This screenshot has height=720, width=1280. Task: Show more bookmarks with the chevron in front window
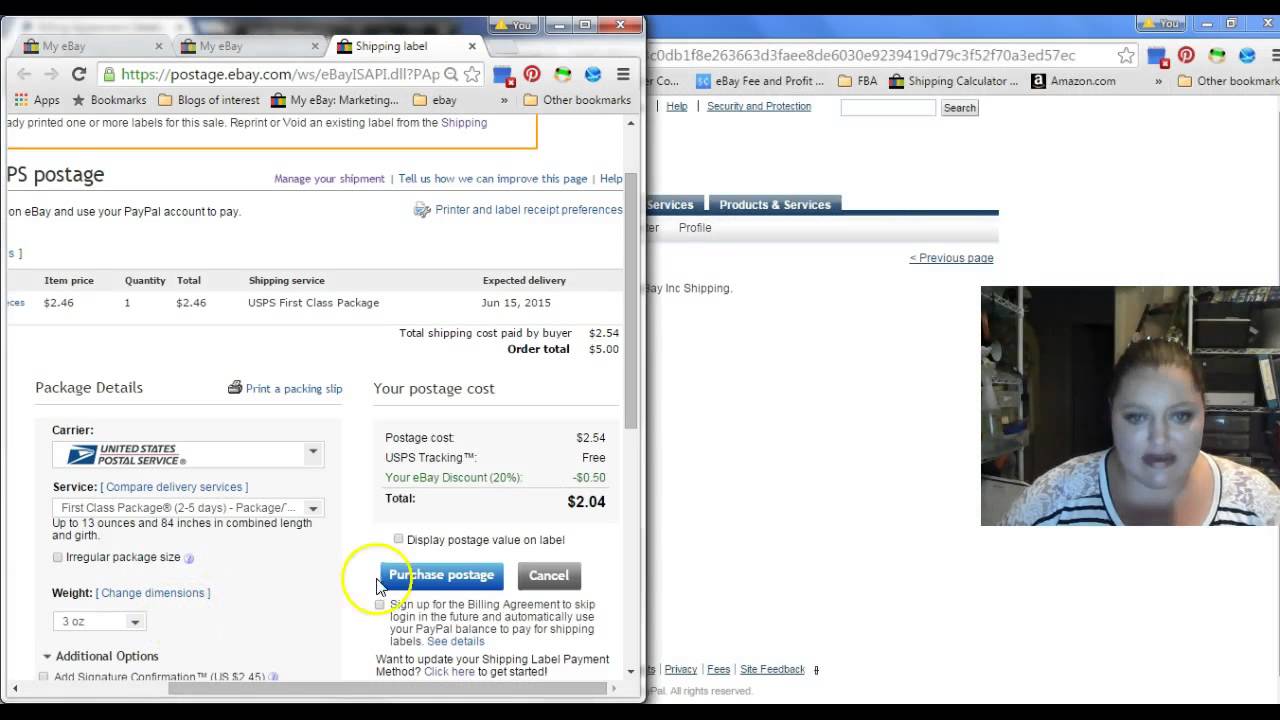point(504,100)
